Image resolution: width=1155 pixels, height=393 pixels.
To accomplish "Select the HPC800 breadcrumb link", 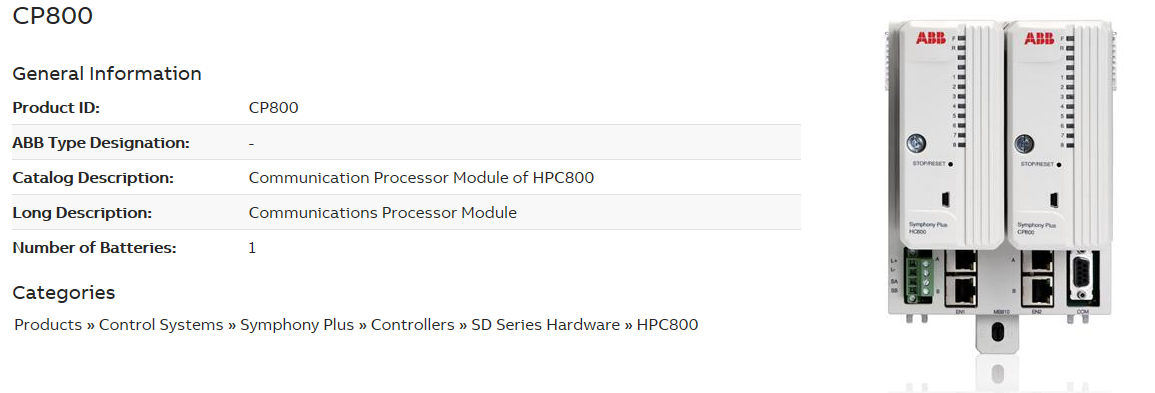I will tap(667, 325).
